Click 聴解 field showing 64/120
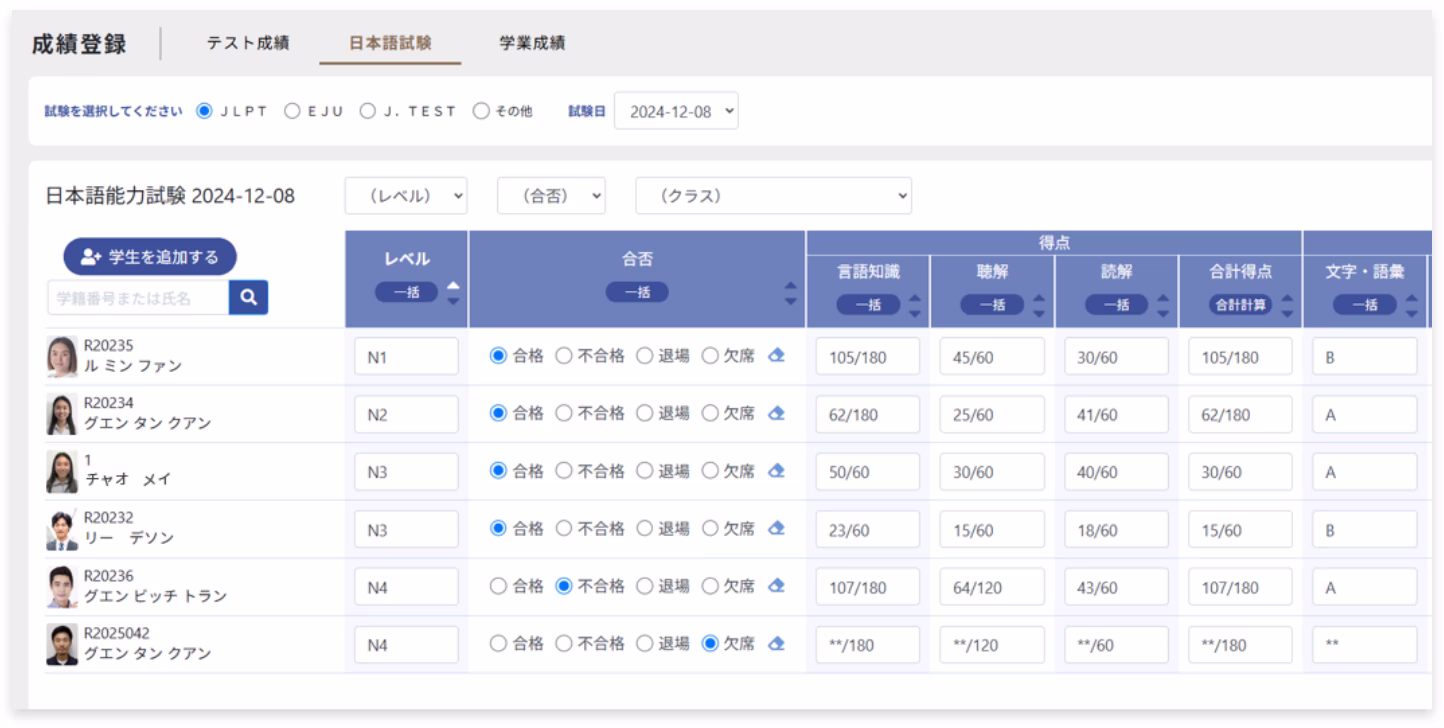Viewport: 1444px width, 728px height. click(x=992, y=588)
